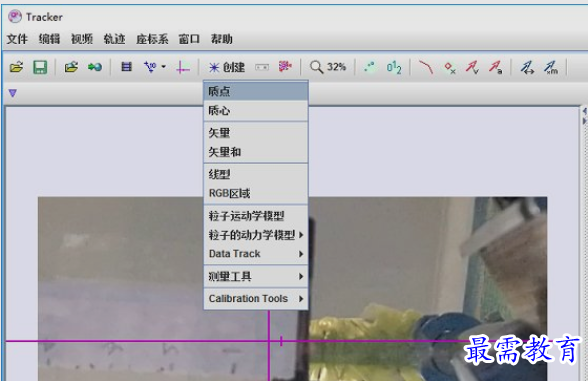Click the zoom magnifier icon
The width and height of the screenshot is (588, 381).
click(316, 67)
